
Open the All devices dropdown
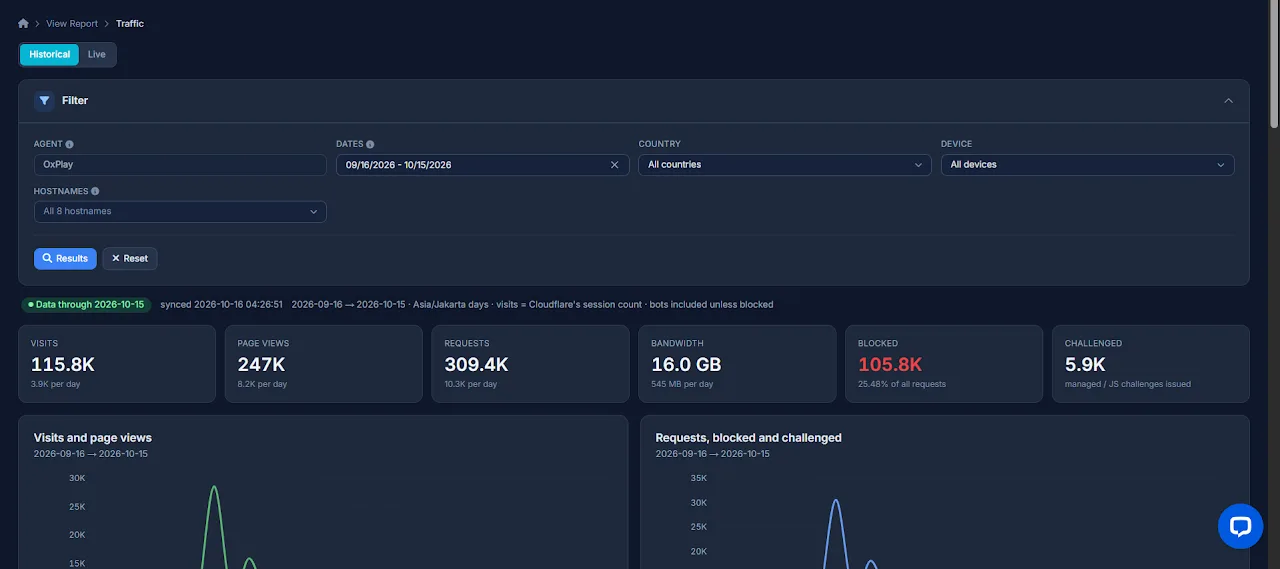(1087, 165)
